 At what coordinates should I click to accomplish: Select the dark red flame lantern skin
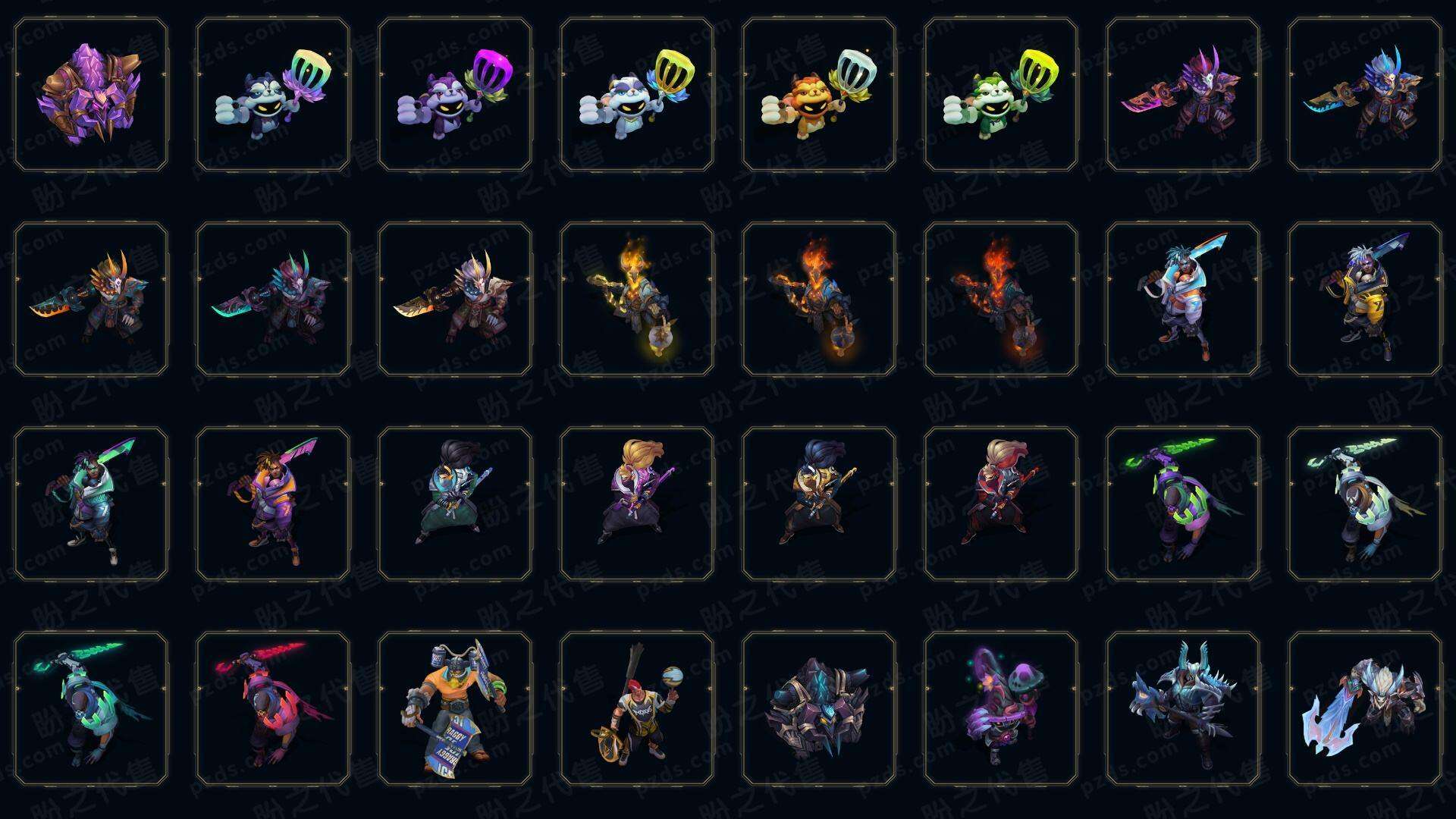coord(1001,300)
